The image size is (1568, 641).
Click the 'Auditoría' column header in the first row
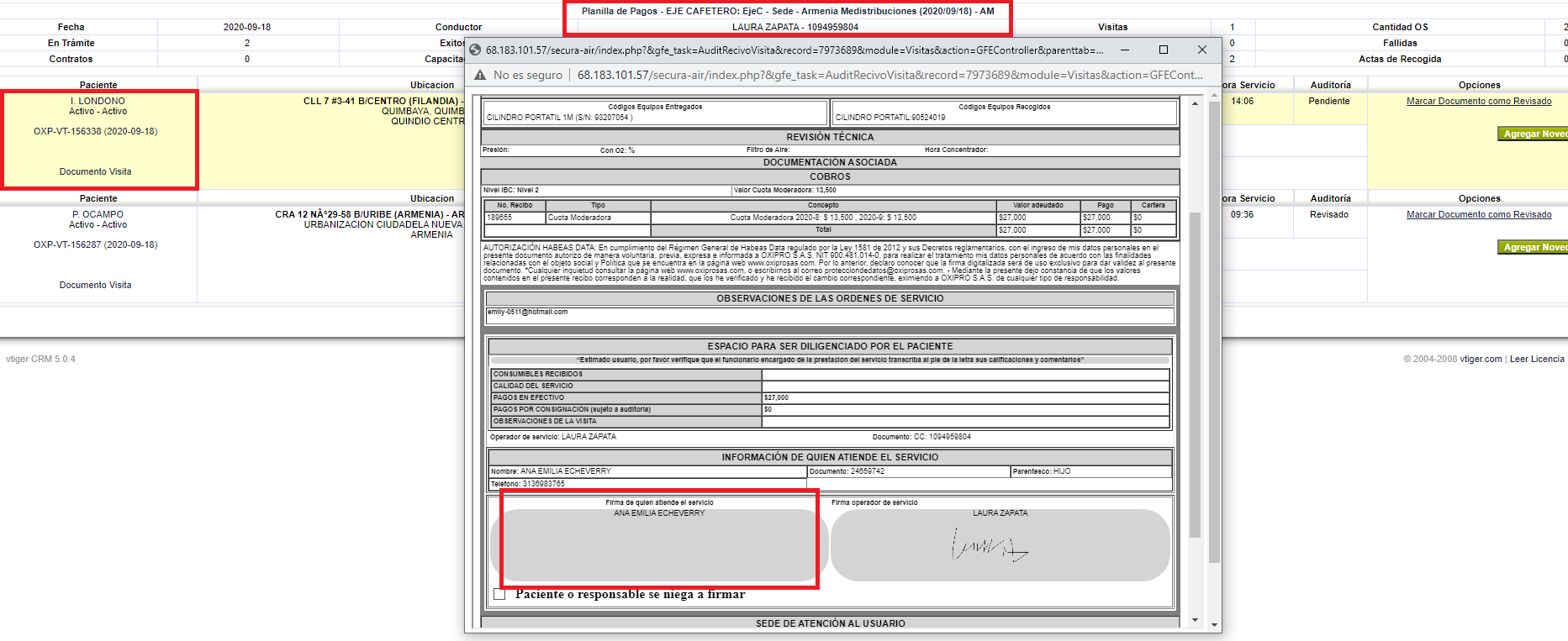(x=1330, y=85)
